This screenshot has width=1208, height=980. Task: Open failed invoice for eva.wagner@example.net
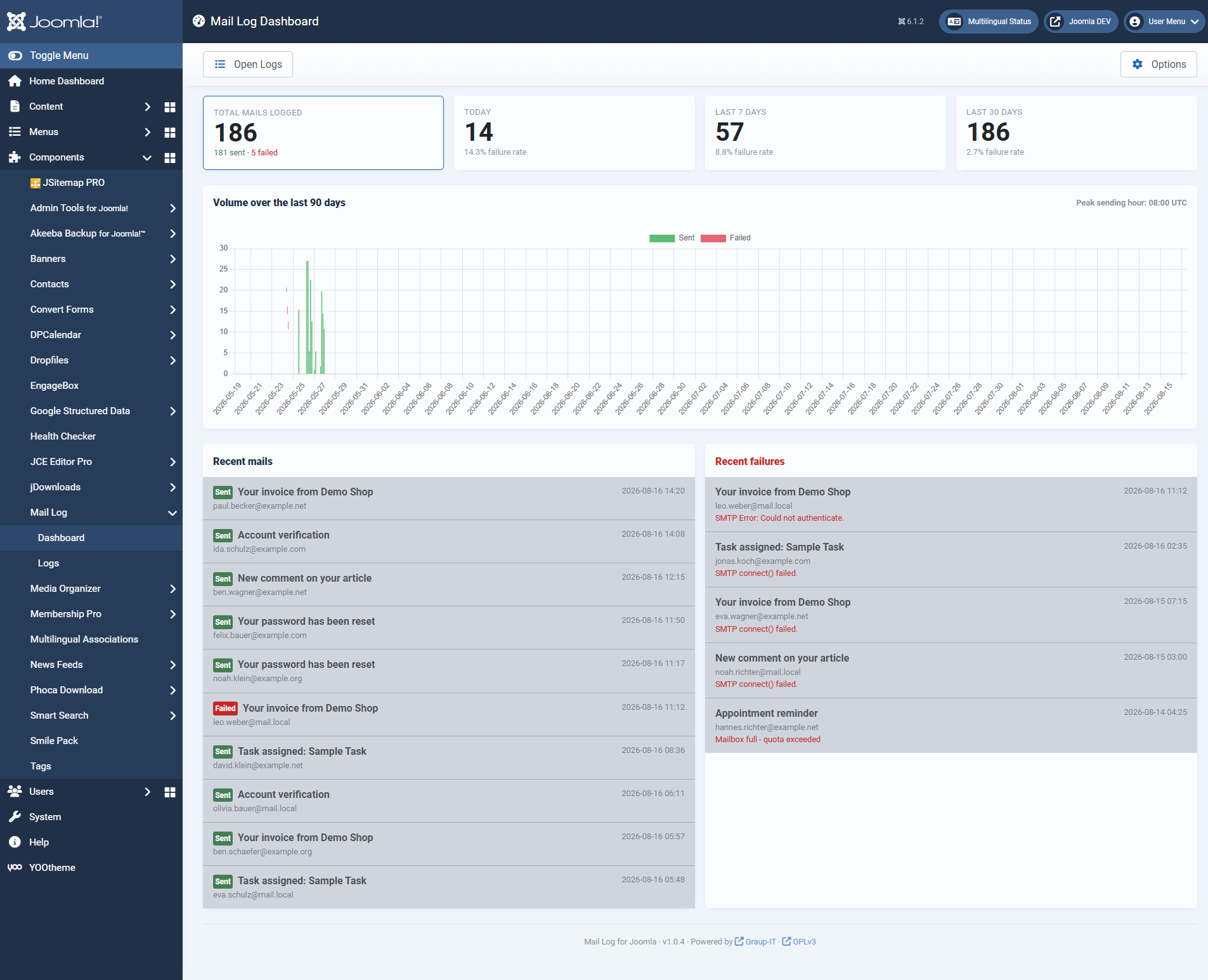click(x=951, y=615)
